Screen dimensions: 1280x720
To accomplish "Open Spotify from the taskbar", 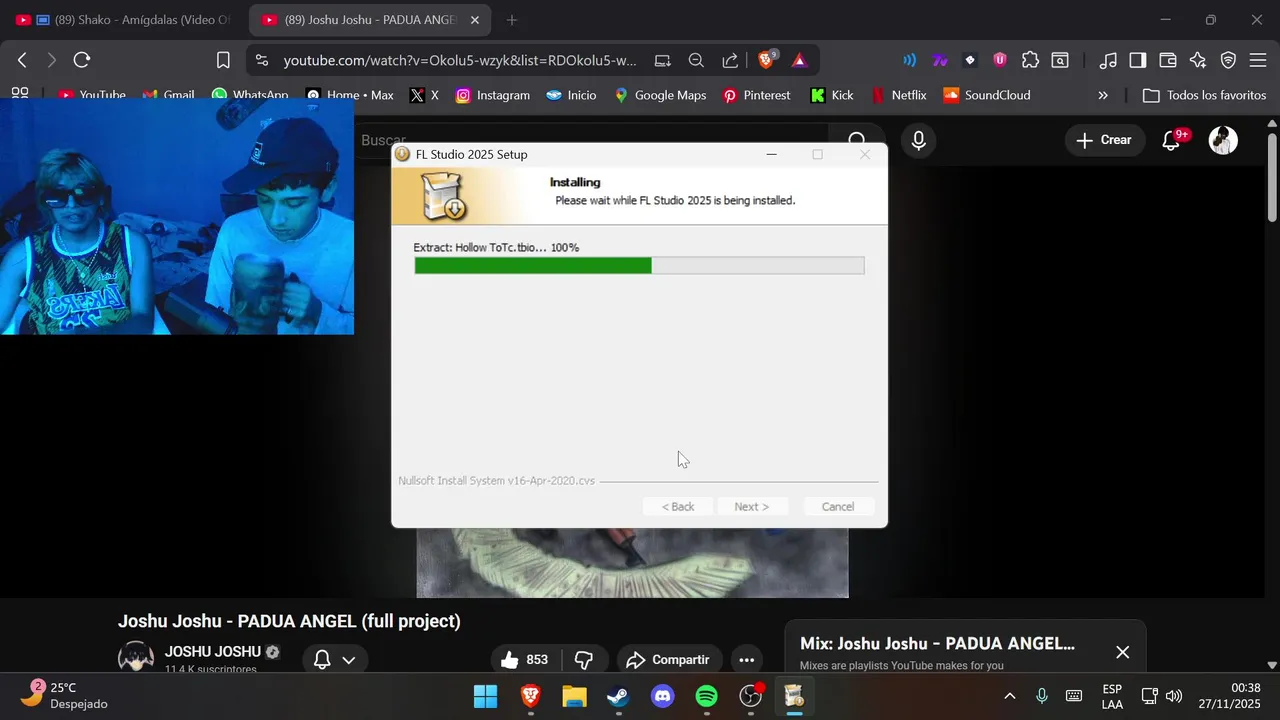I will click(x=706, y=696).
